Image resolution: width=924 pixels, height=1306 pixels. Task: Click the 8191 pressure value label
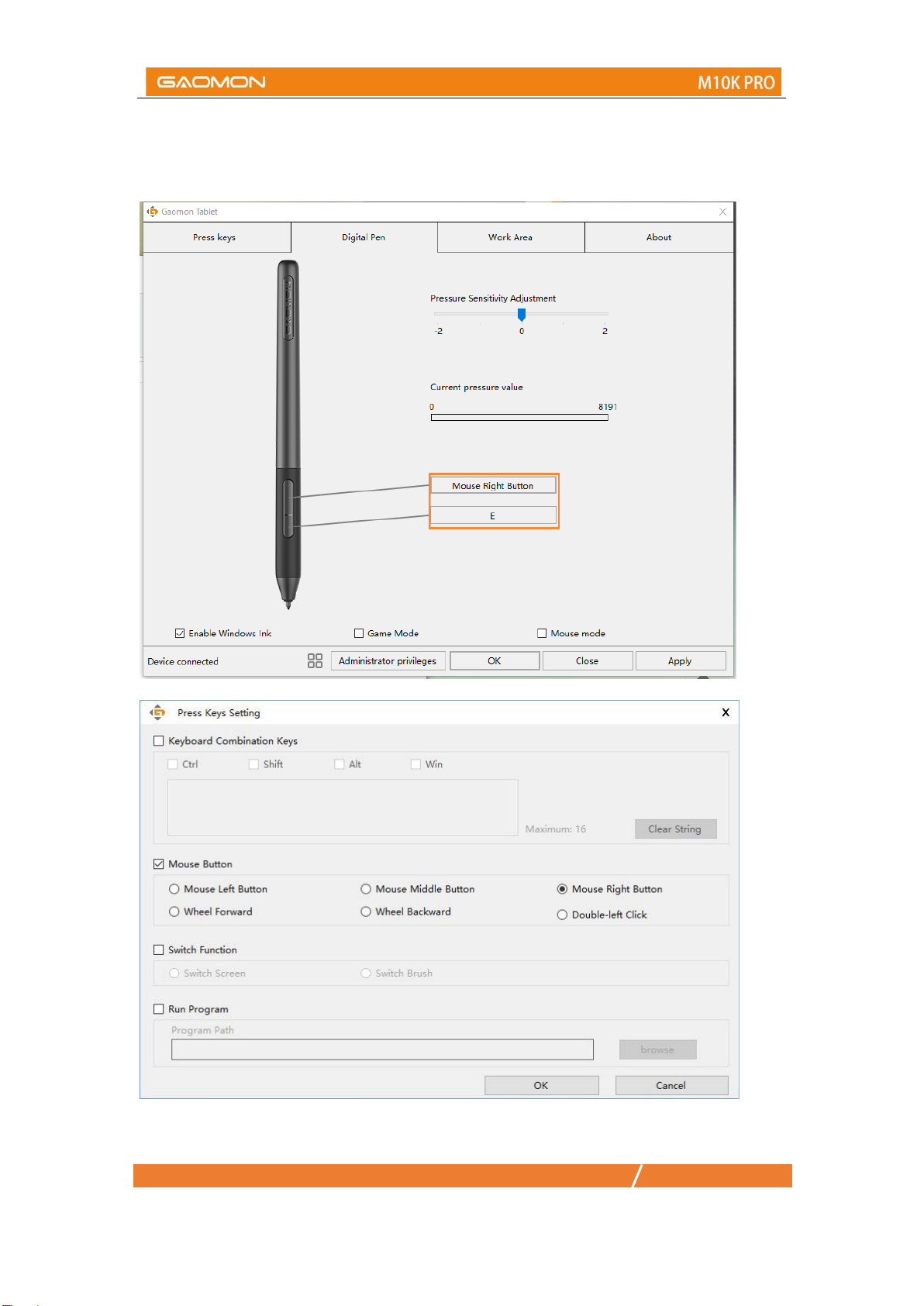pos(608,407)
